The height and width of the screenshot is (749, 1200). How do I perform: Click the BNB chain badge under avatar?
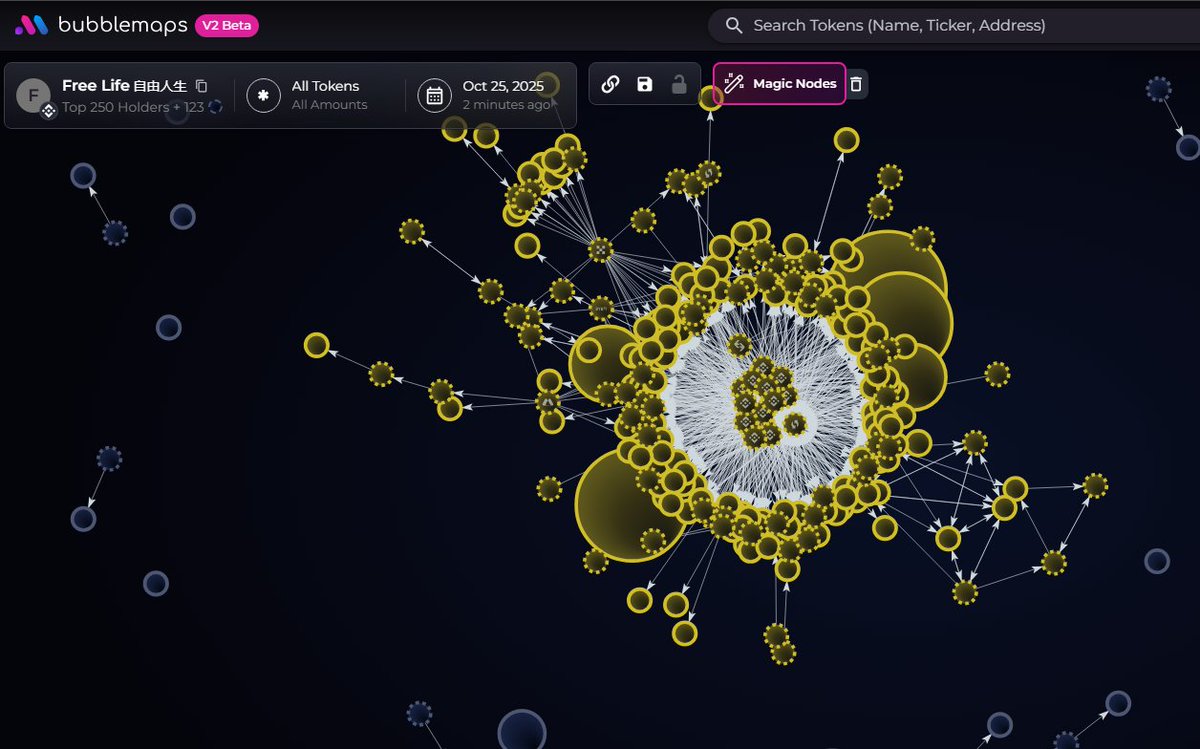48,112
